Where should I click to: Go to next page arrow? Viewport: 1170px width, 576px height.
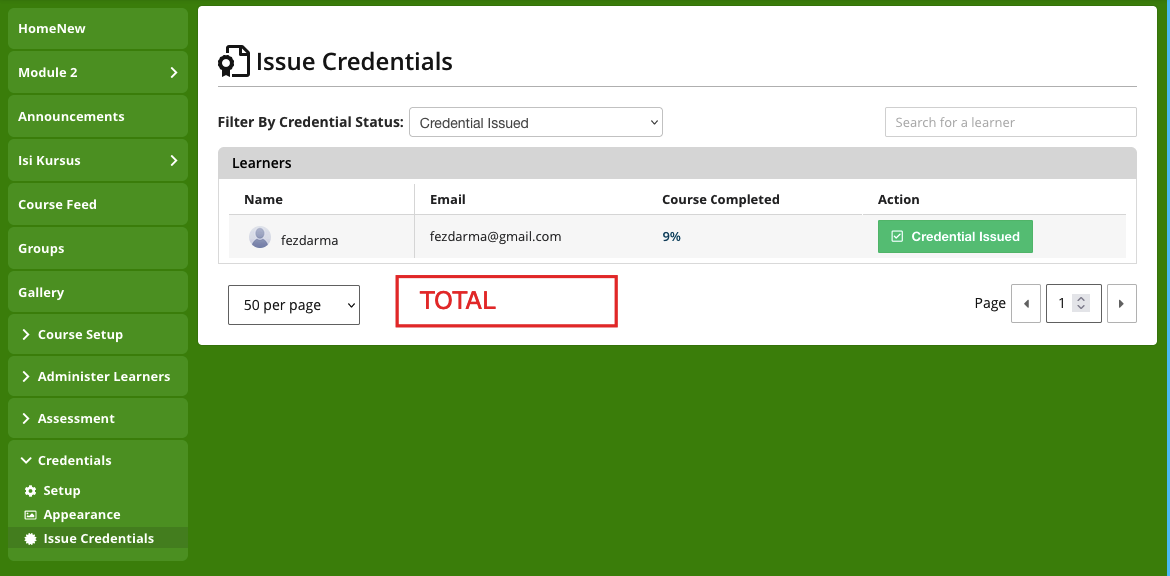pos(1121,304)
